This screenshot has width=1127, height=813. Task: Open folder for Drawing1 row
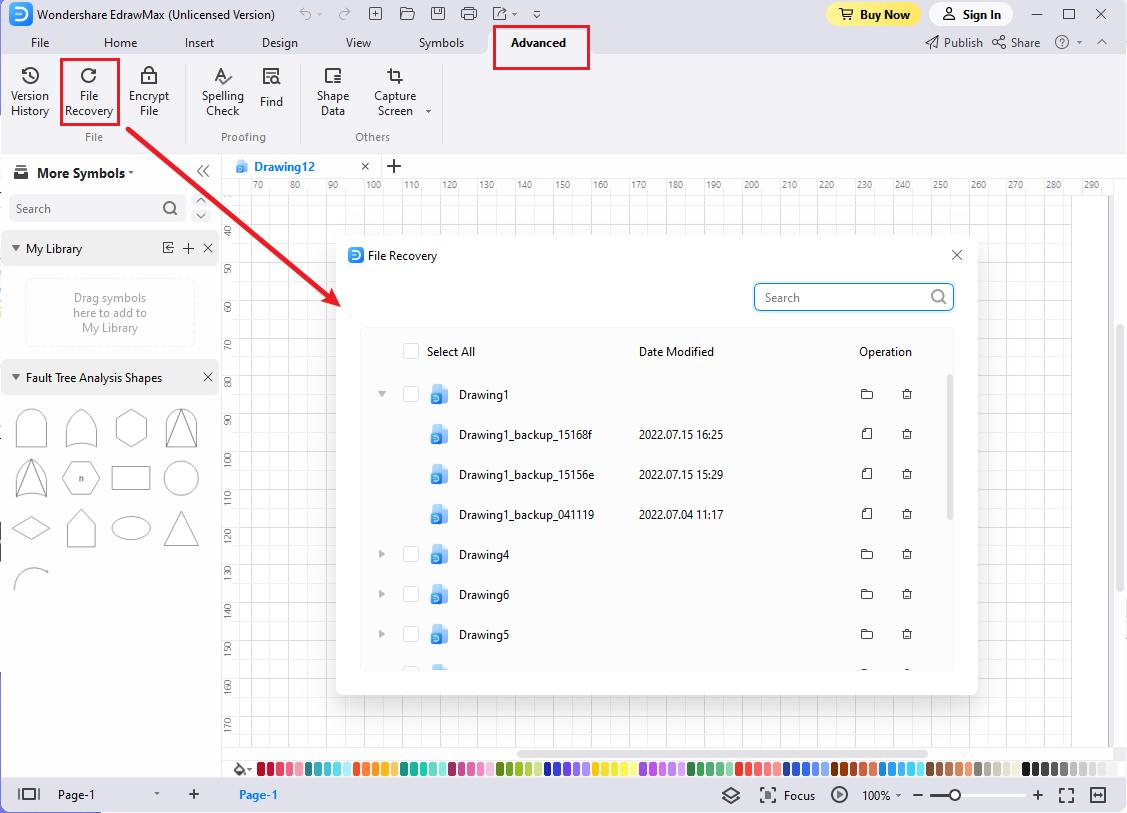pos(867,394)
